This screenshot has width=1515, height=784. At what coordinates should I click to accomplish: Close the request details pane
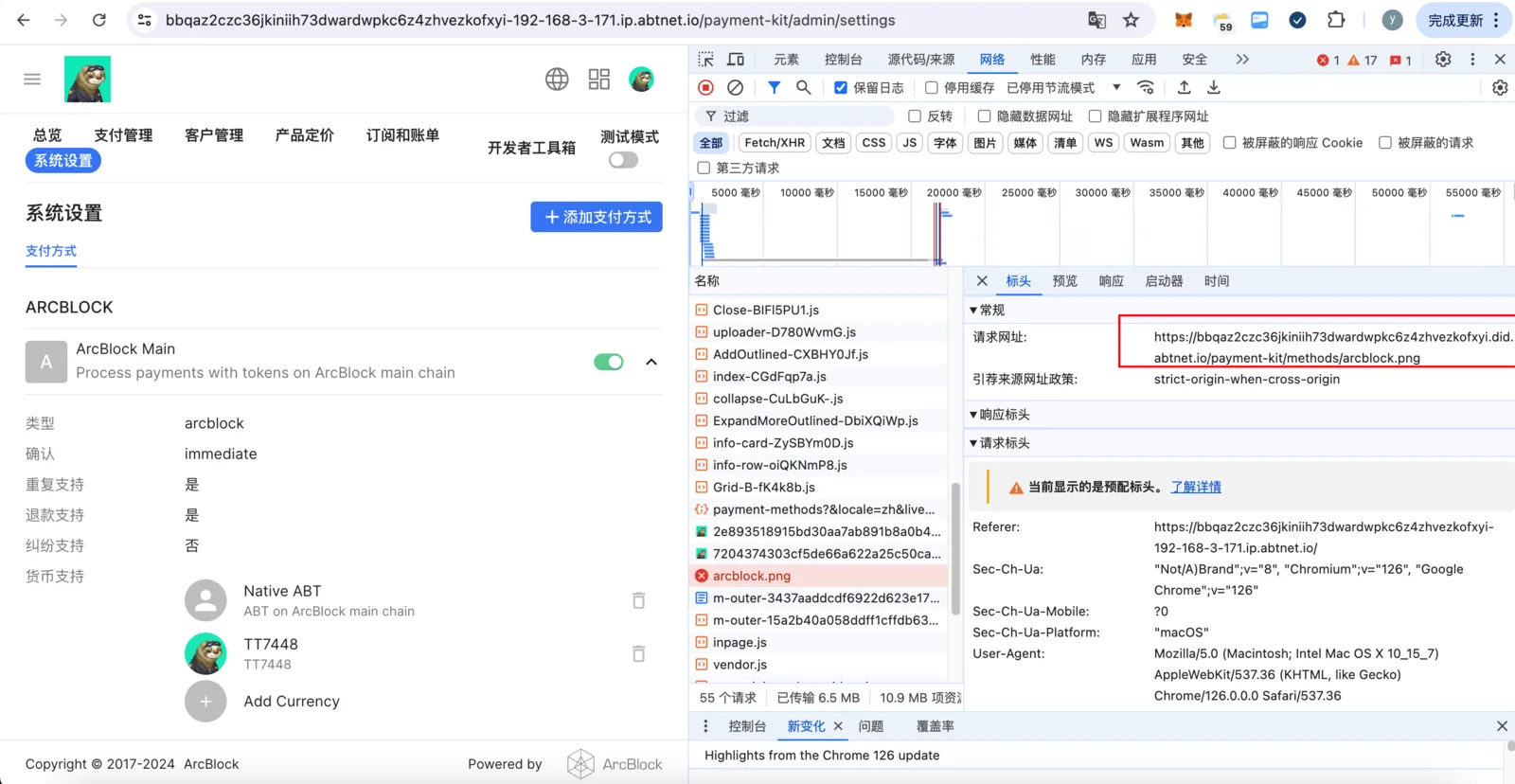tap(982, 281)
